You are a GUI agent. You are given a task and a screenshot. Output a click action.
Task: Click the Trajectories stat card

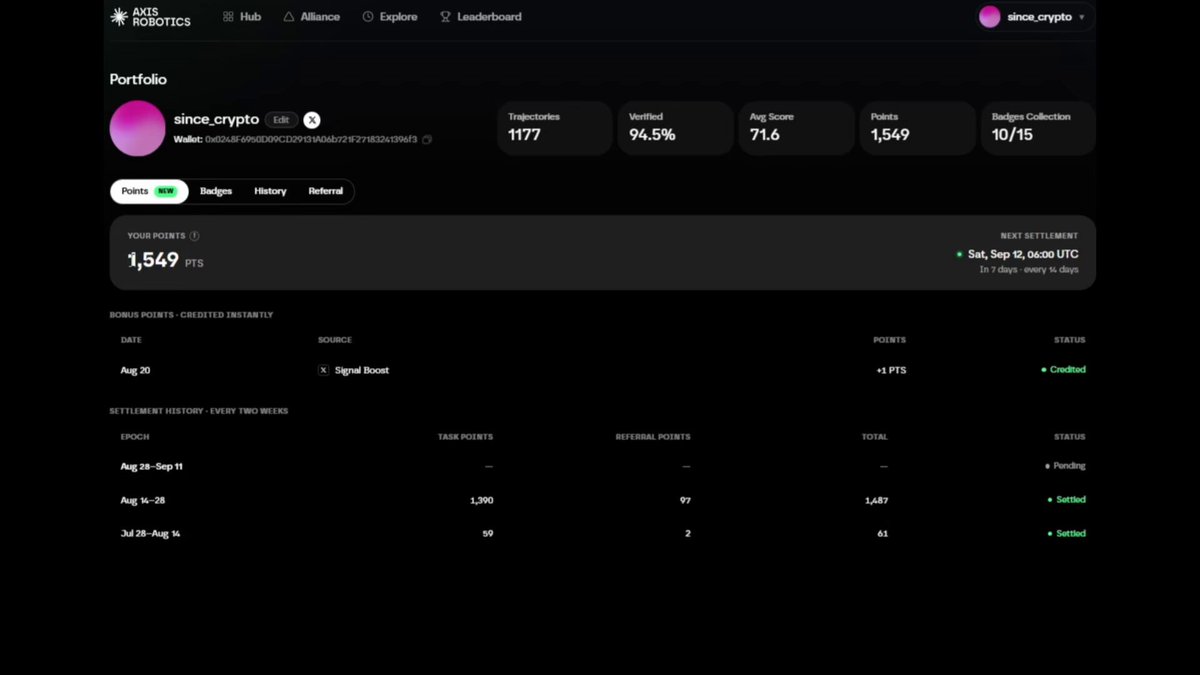pos(555,128)
